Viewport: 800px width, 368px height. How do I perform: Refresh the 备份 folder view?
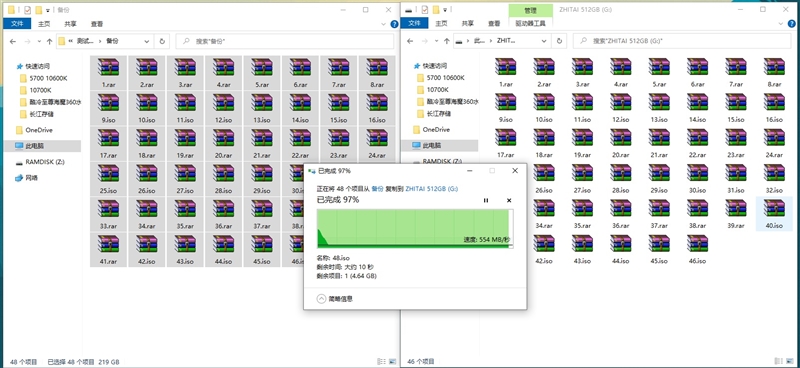[x=162, y=41]
